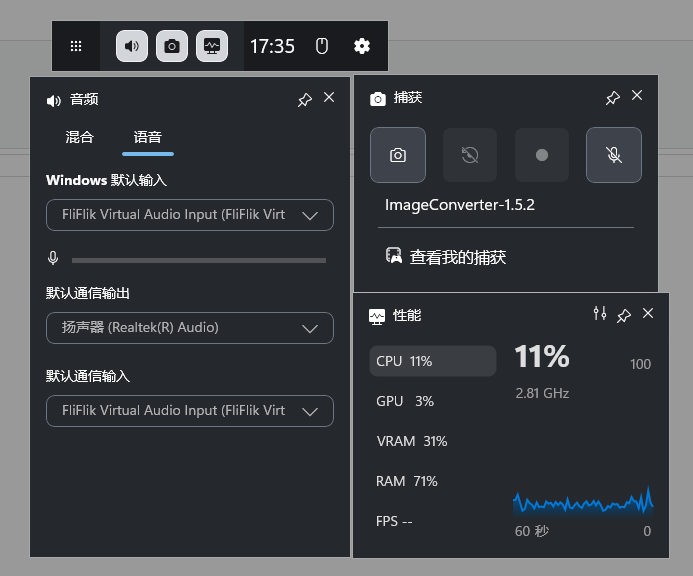Switch to the 混合 tab
This screenshot has width=693, height=576.
point(80,137)
